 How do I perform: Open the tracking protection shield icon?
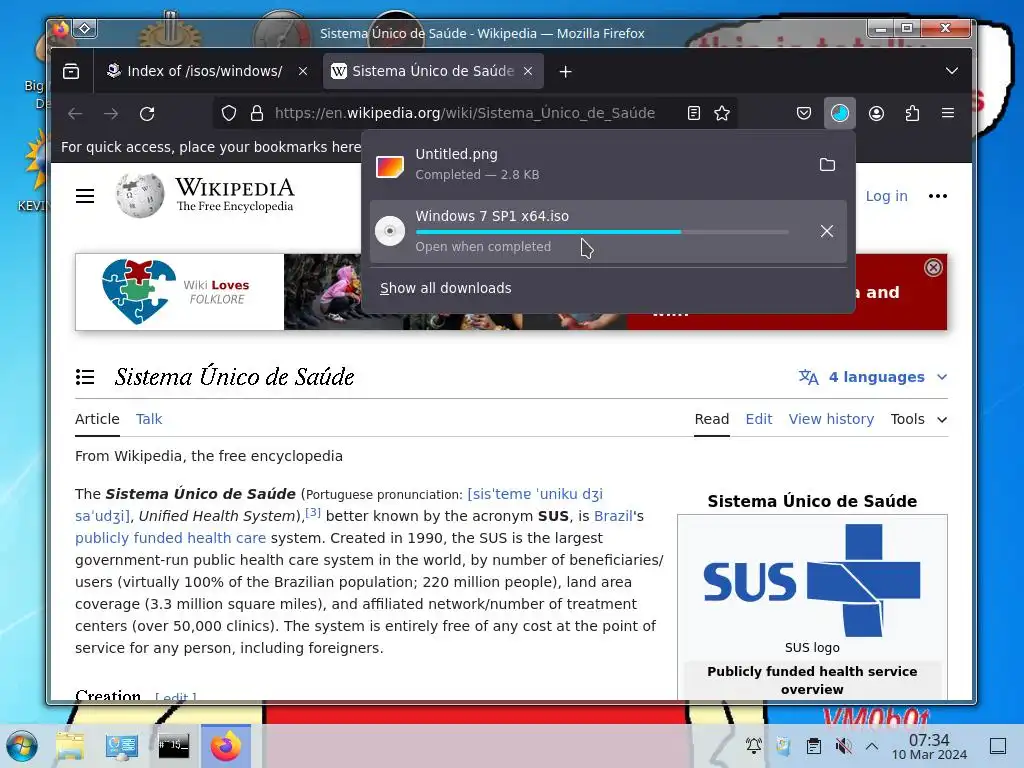[229, 114]
